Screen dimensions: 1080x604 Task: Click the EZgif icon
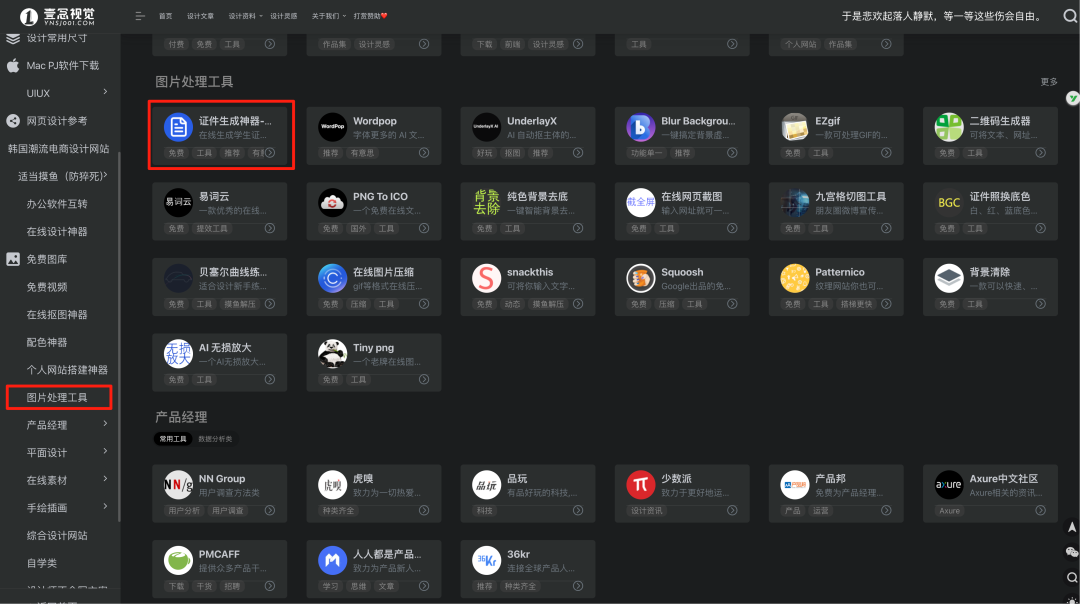click(x=795, y=127)
